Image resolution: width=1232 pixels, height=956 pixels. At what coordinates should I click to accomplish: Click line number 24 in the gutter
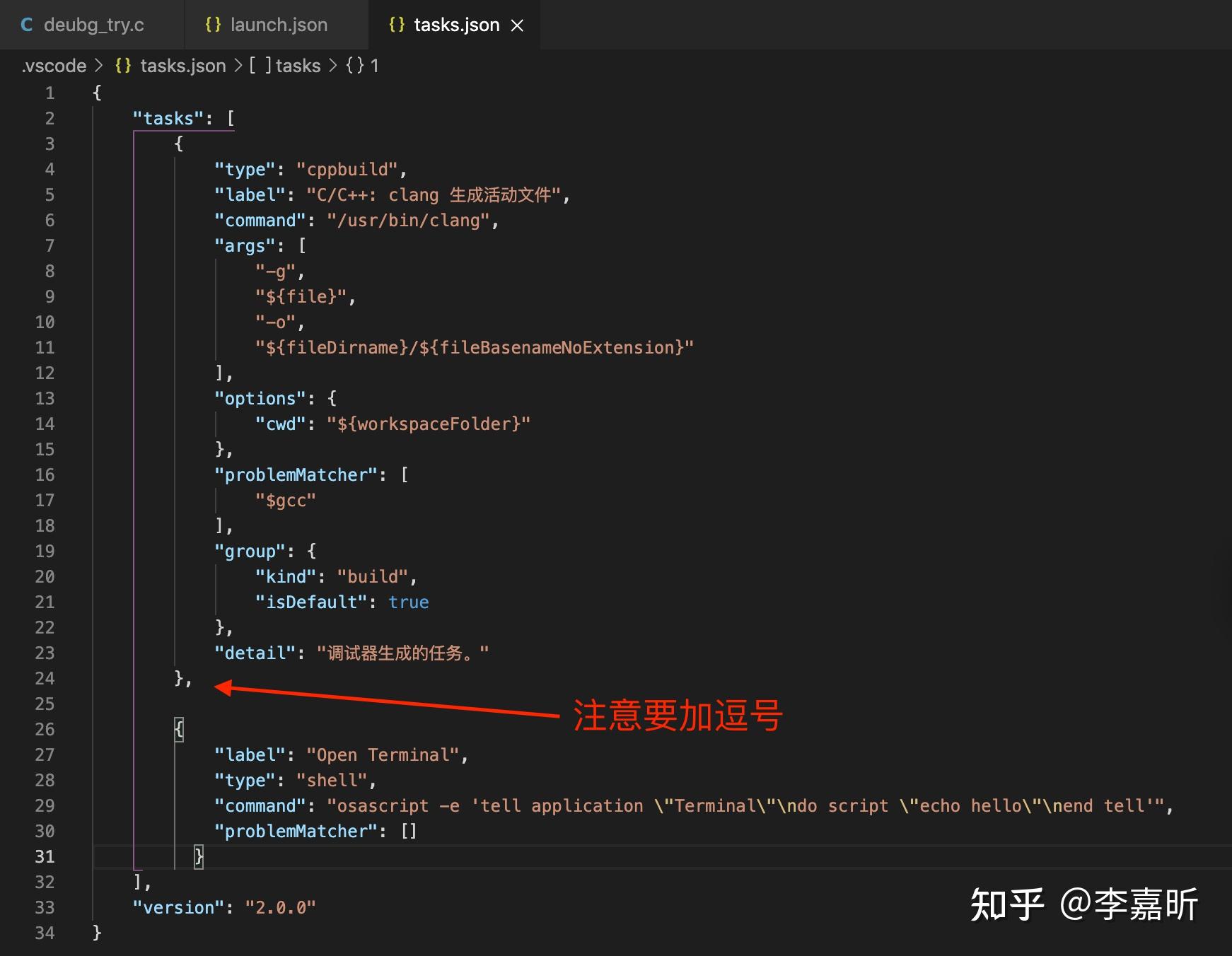click(x=45, y=678)
